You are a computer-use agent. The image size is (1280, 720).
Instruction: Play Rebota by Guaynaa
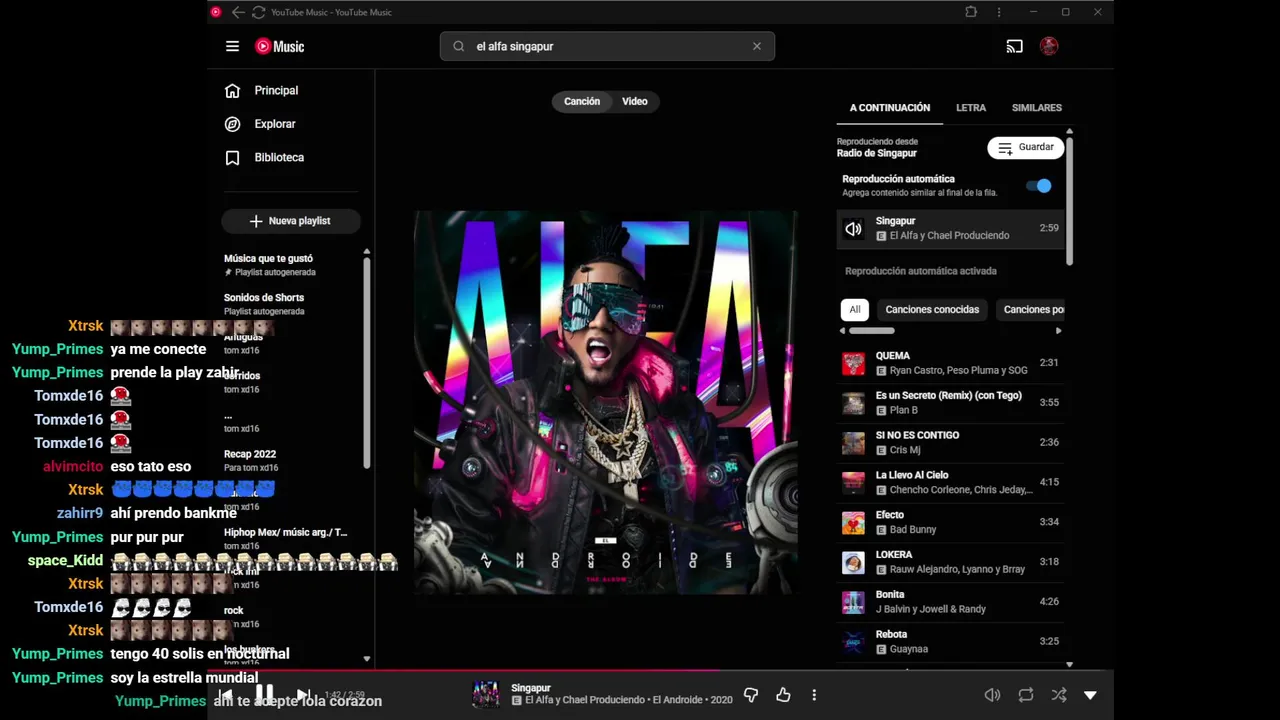(950, 642)
